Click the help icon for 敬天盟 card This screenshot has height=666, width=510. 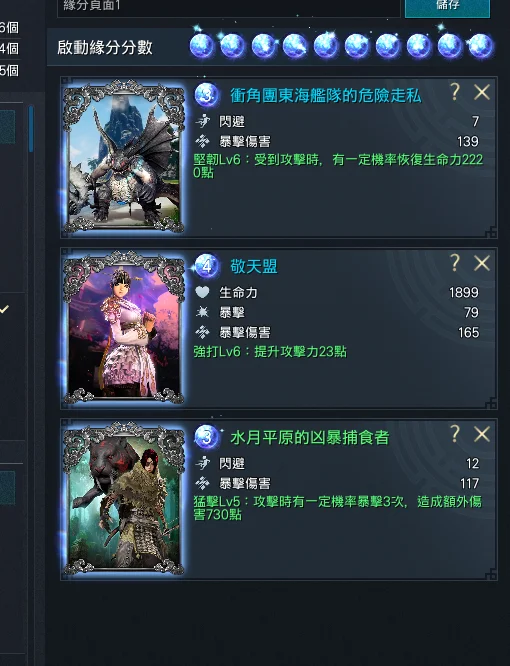click(x=455, y=263)
